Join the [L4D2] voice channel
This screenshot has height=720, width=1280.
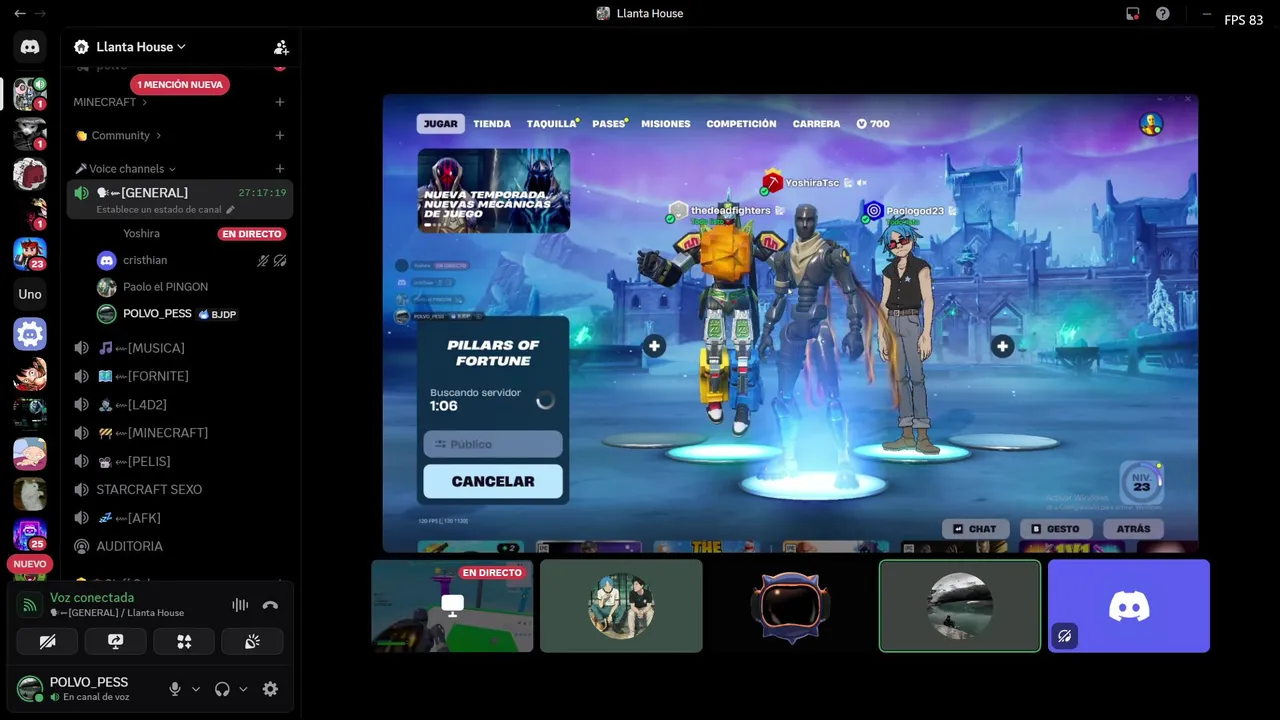point(180,405)
